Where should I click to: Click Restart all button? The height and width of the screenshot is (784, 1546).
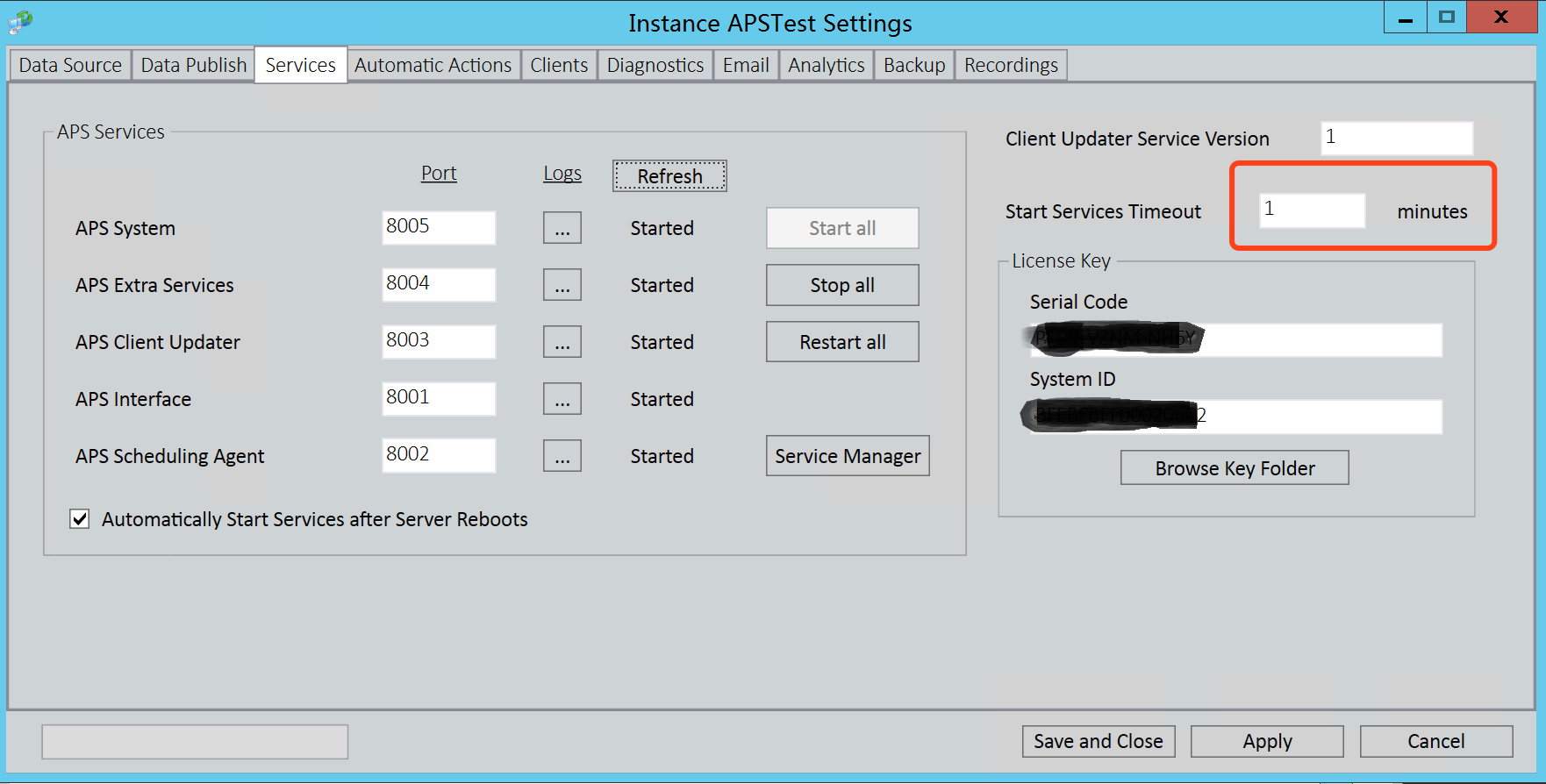tap(841, 342)
